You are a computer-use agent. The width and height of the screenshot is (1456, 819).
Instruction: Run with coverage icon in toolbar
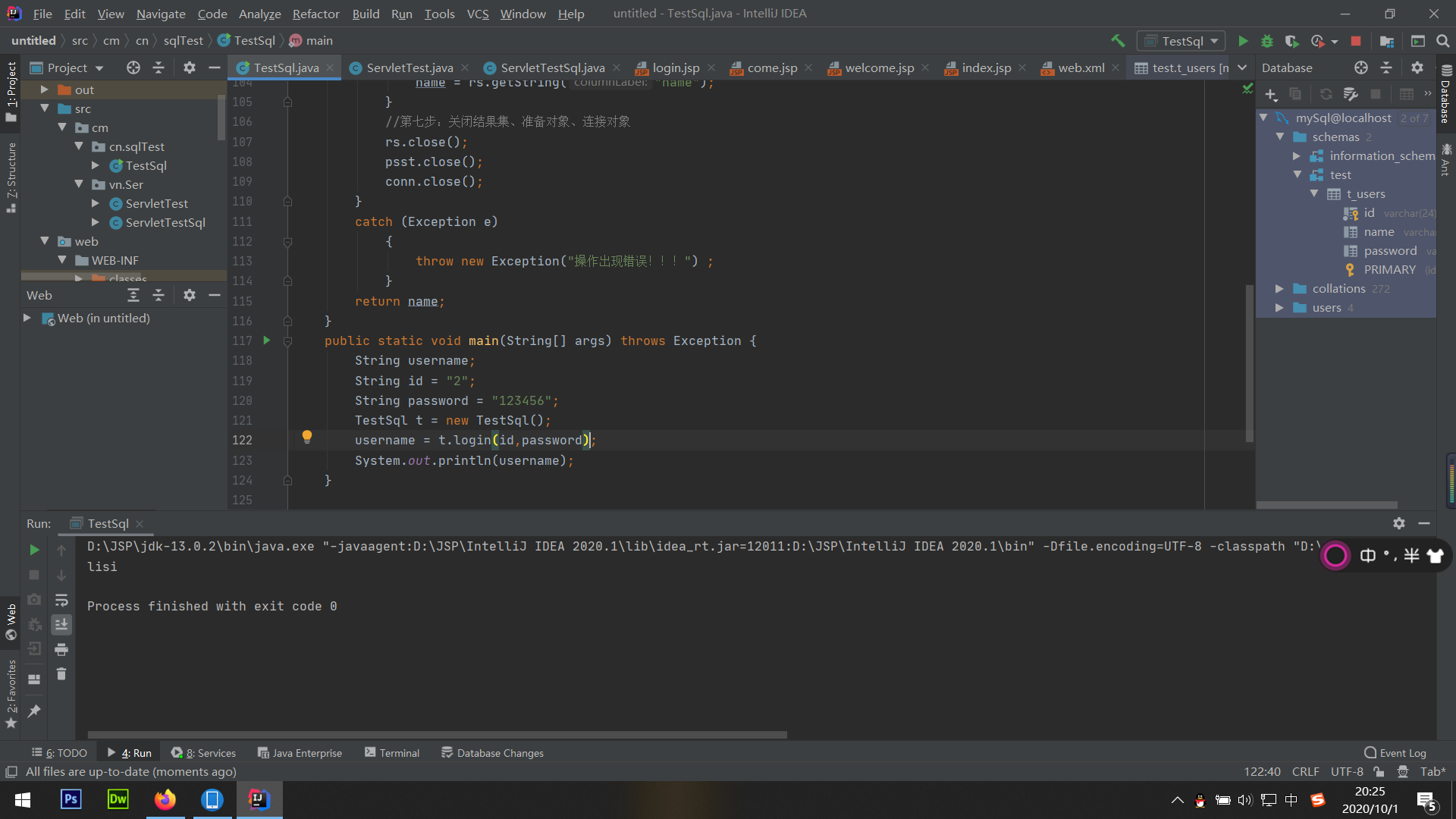tap(1291, 41)
